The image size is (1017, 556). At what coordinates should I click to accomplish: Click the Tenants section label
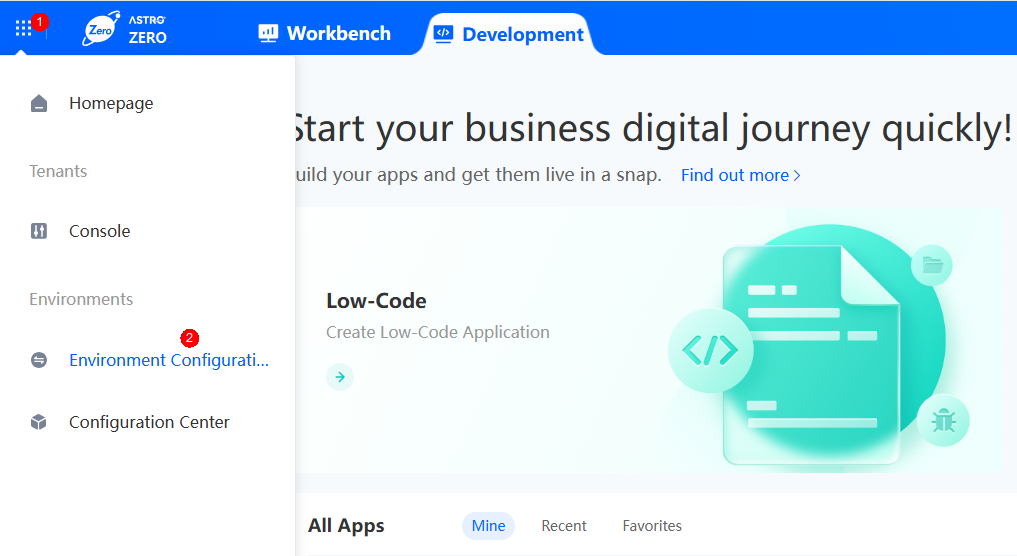tap(58, 171)
